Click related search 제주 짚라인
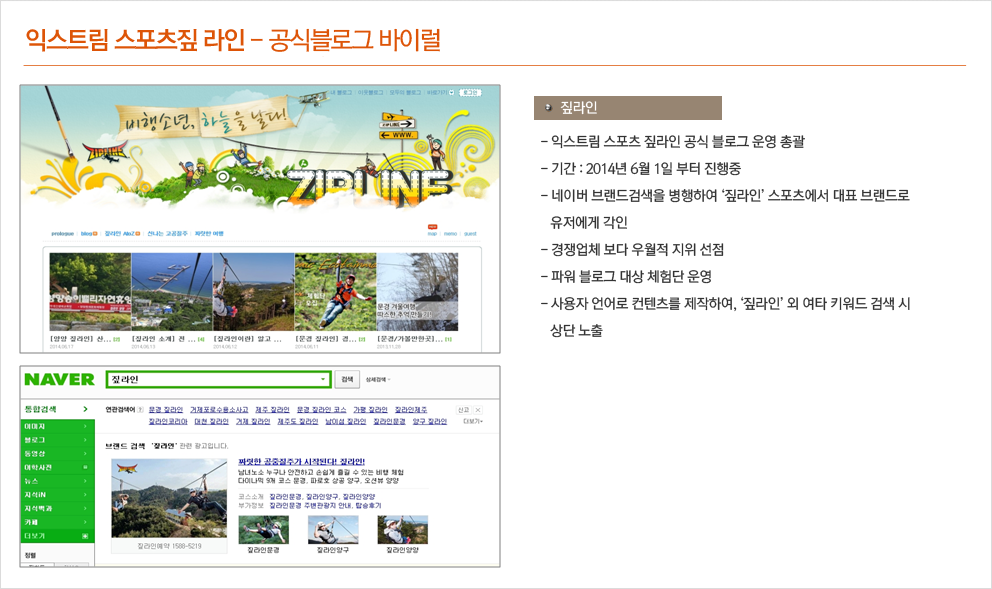Viewport: 992px width, 589px height. [x=272, y=410]
